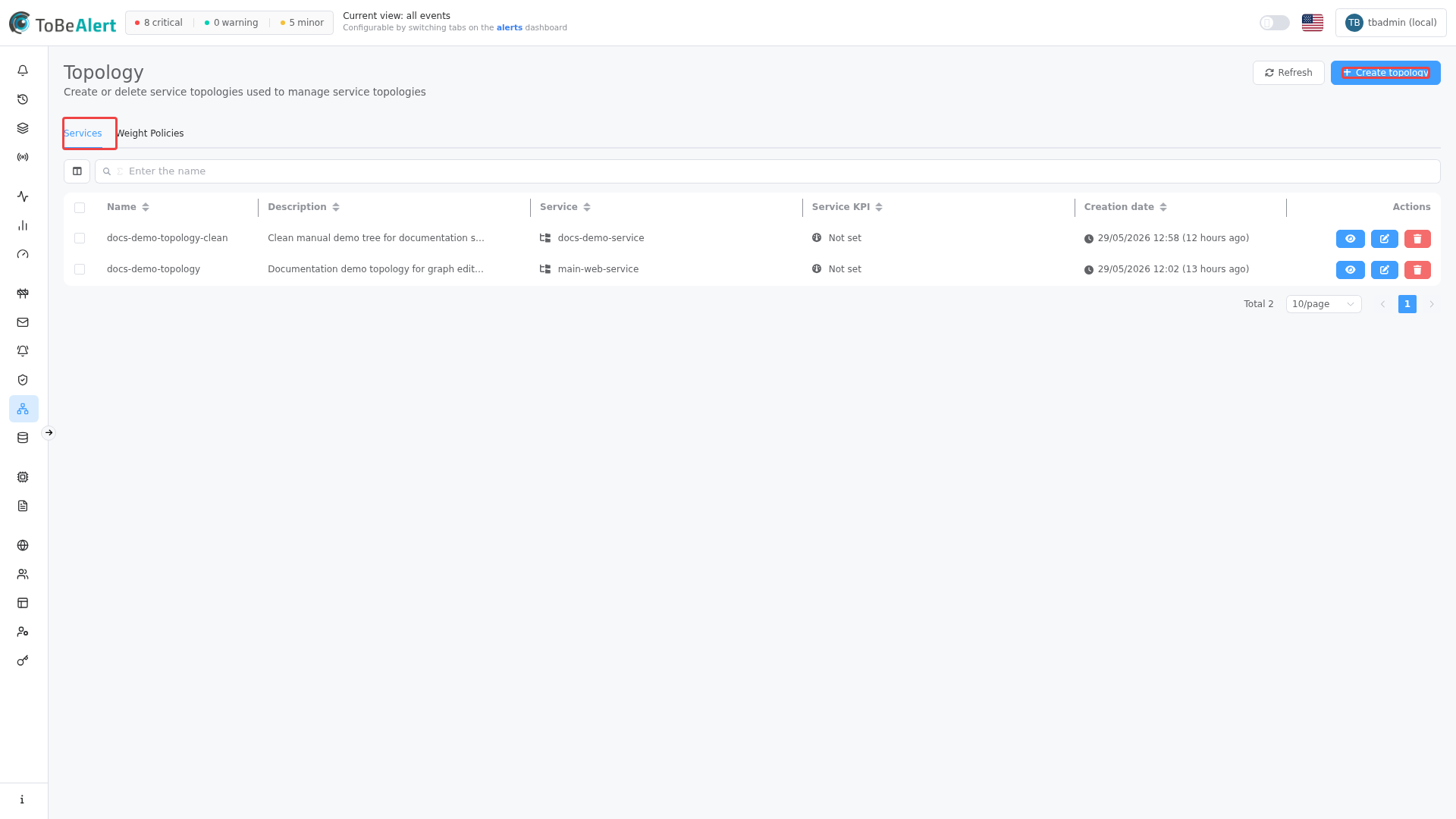Filter by 0 warning events
The image size is (1456, 819).
click(231, 23)
